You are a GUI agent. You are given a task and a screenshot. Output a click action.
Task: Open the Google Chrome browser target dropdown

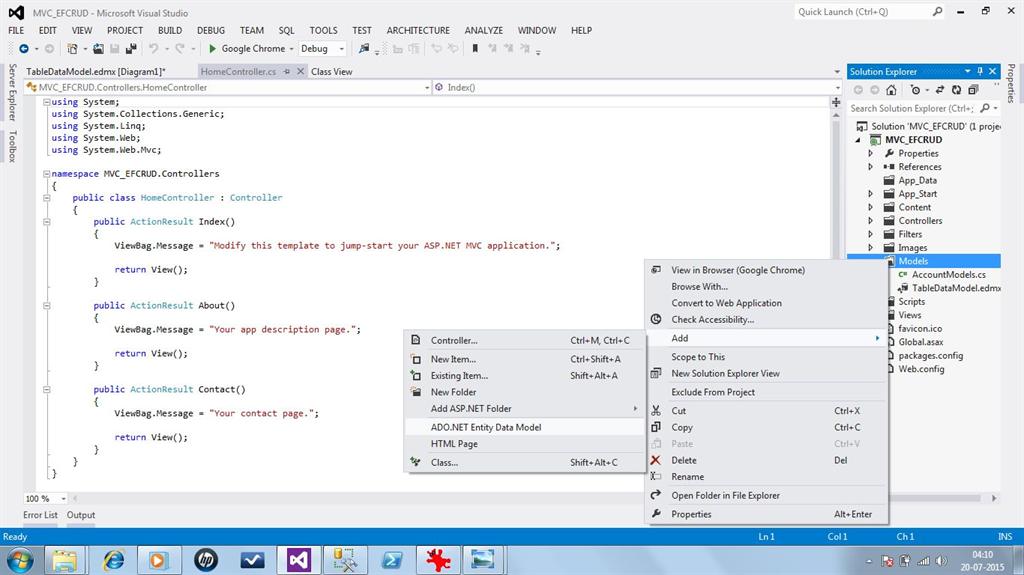click(x=291, y=49)
